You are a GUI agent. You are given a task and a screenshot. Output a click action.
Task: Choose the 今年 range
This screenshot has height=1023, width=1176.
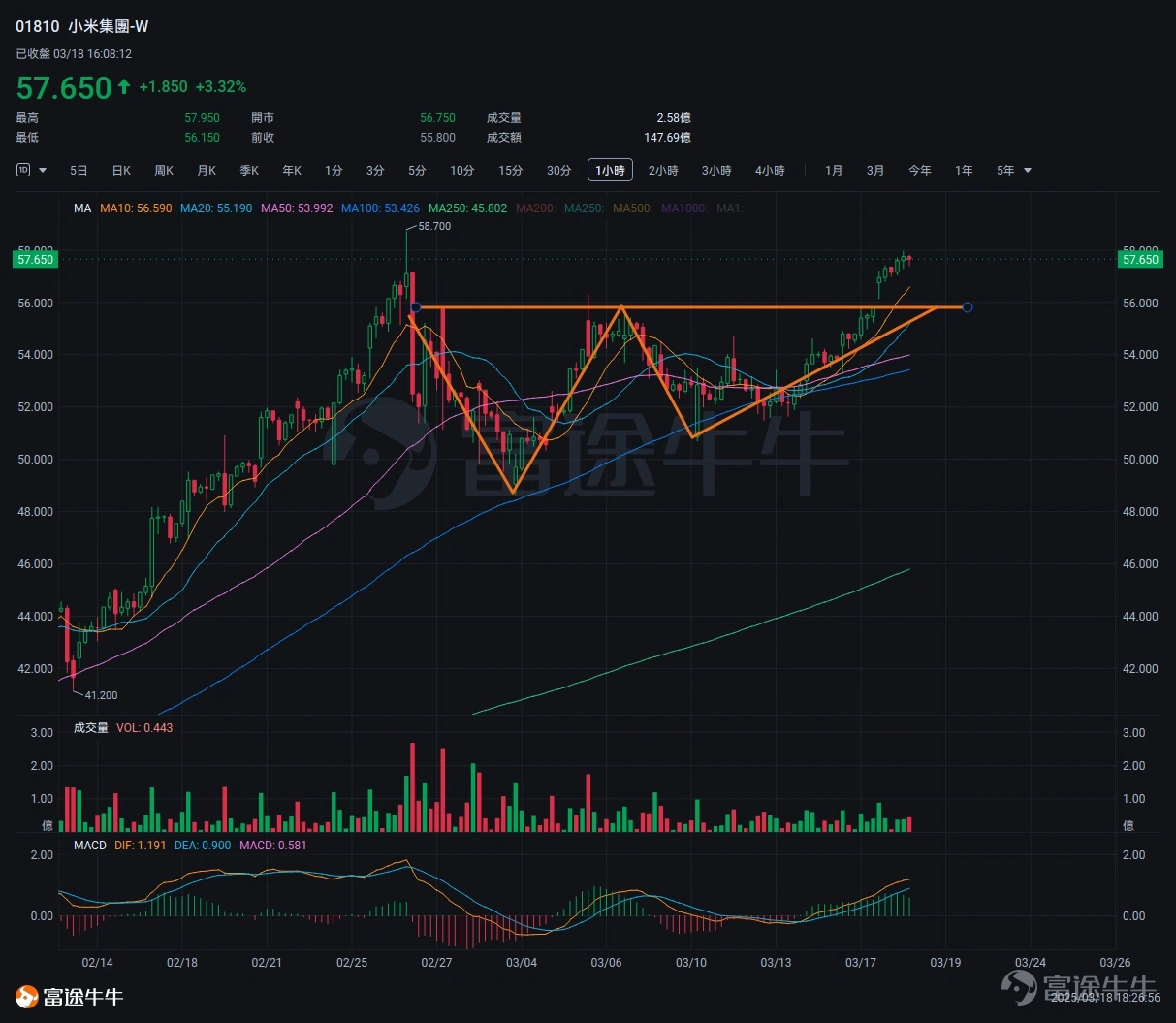[920, 171]
